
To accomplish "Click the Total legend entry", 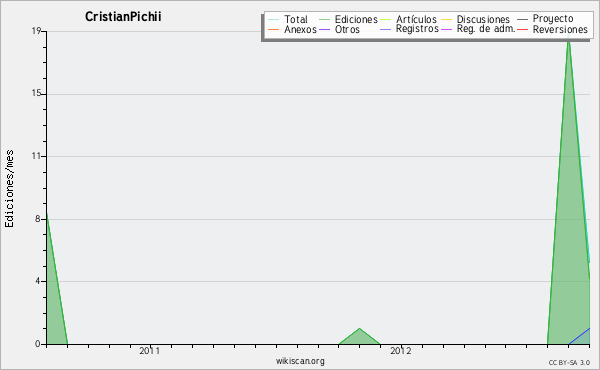I will point(288,19).
